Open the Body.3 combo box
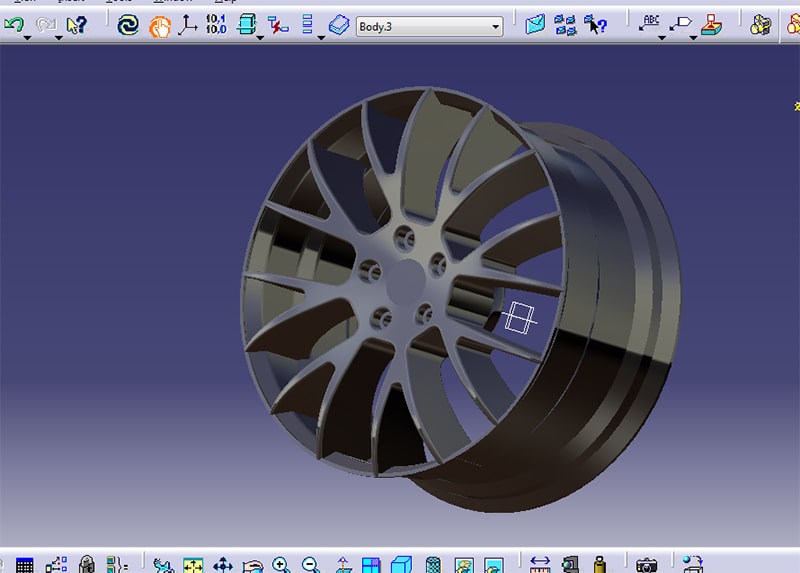This screenshot has width=800, height=573. [x=430, y=26]
